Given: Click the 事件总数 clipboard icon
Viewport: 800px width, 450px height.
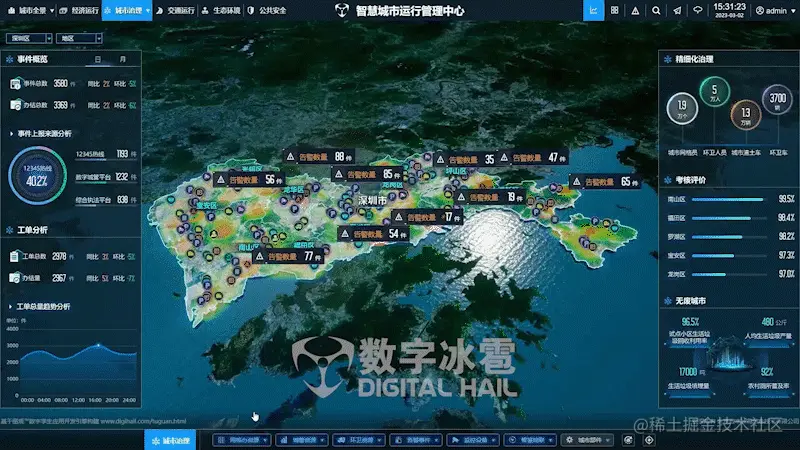Looking at the screenshot, I should [16, 83].
